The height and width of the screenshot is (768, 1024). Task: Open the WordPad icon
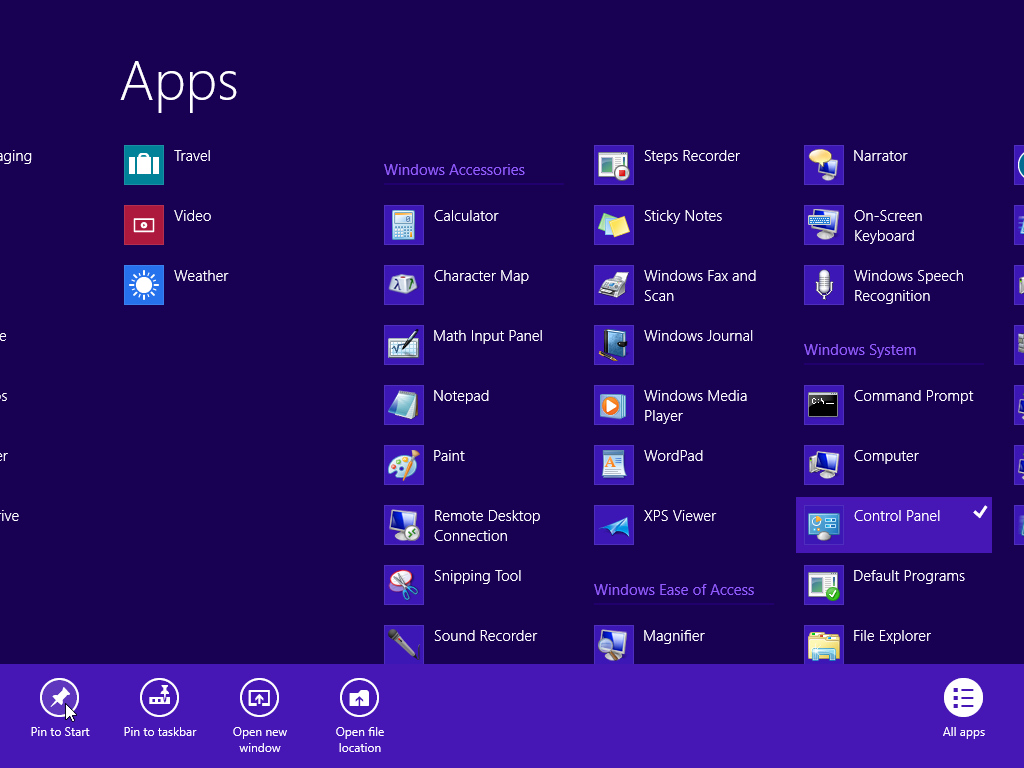point(614,465)
